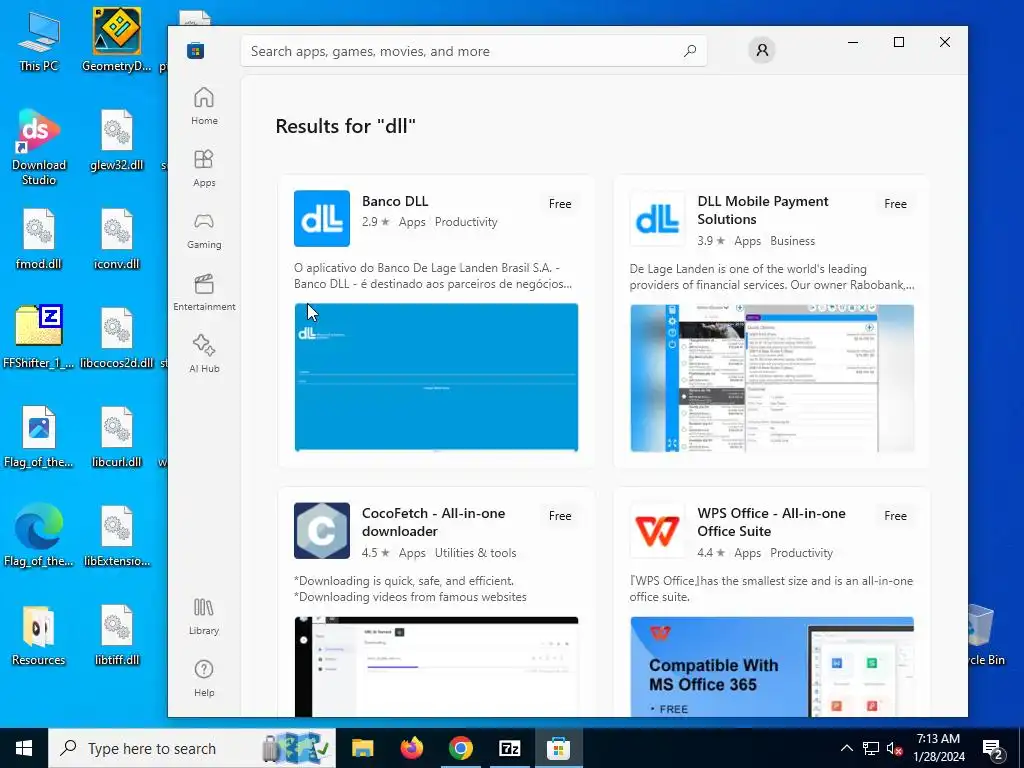
Task: Open the Banco DLL title link
Action: 395,201
